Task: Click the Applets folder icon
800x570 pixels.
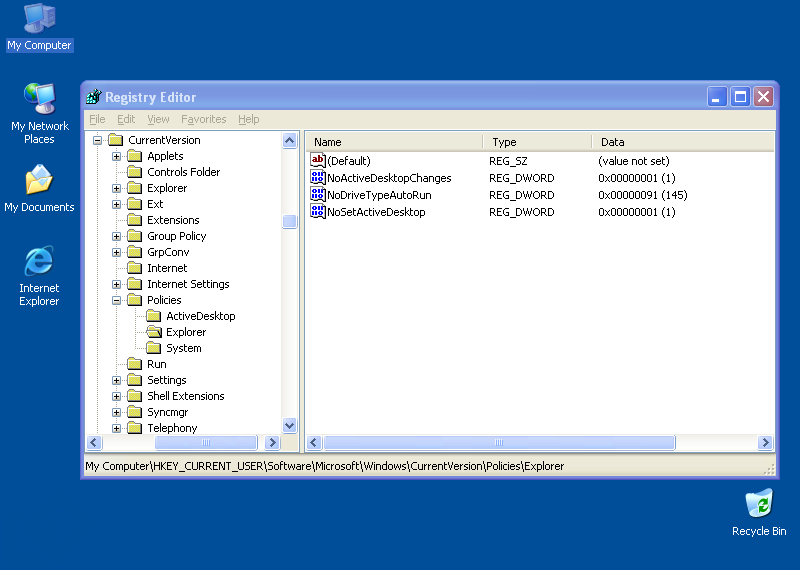Action: 135,156
